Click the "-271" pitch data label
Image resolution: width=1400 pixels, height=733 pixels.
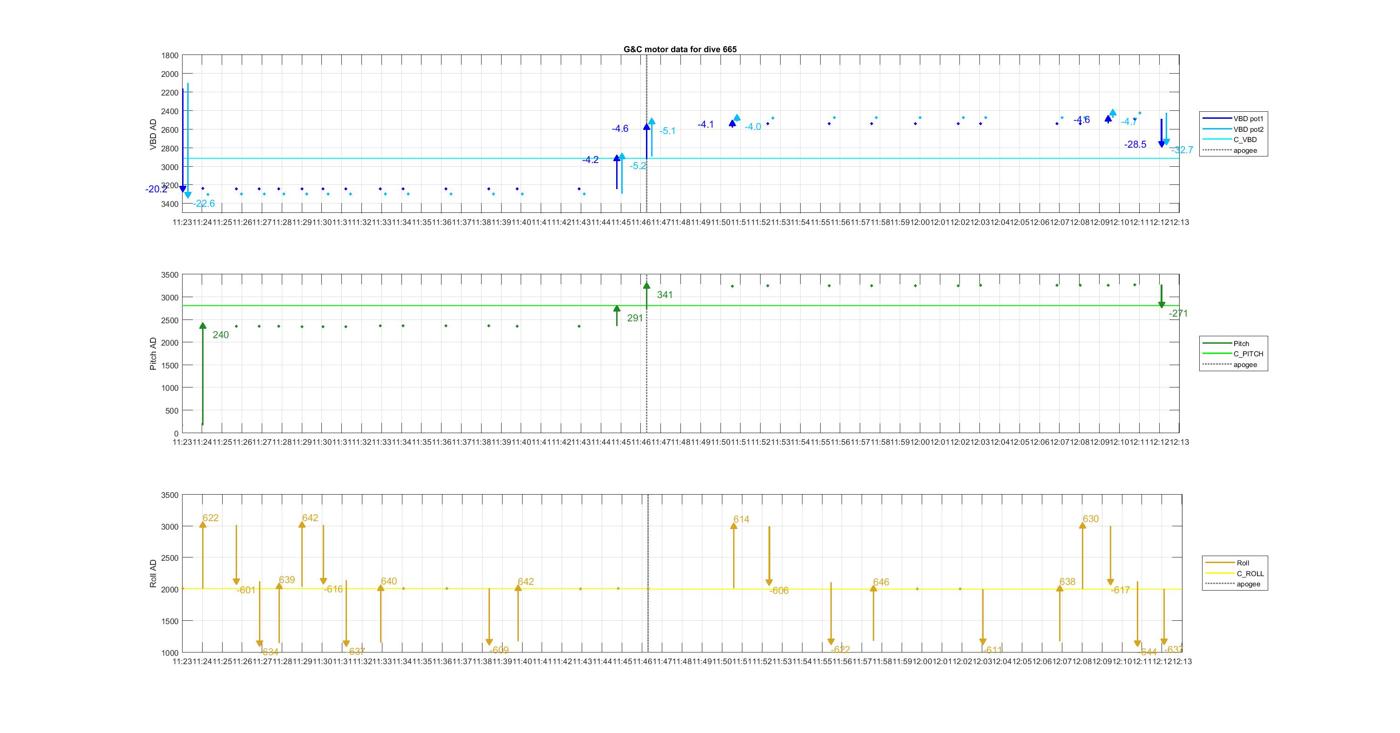tap(1178, 314)
